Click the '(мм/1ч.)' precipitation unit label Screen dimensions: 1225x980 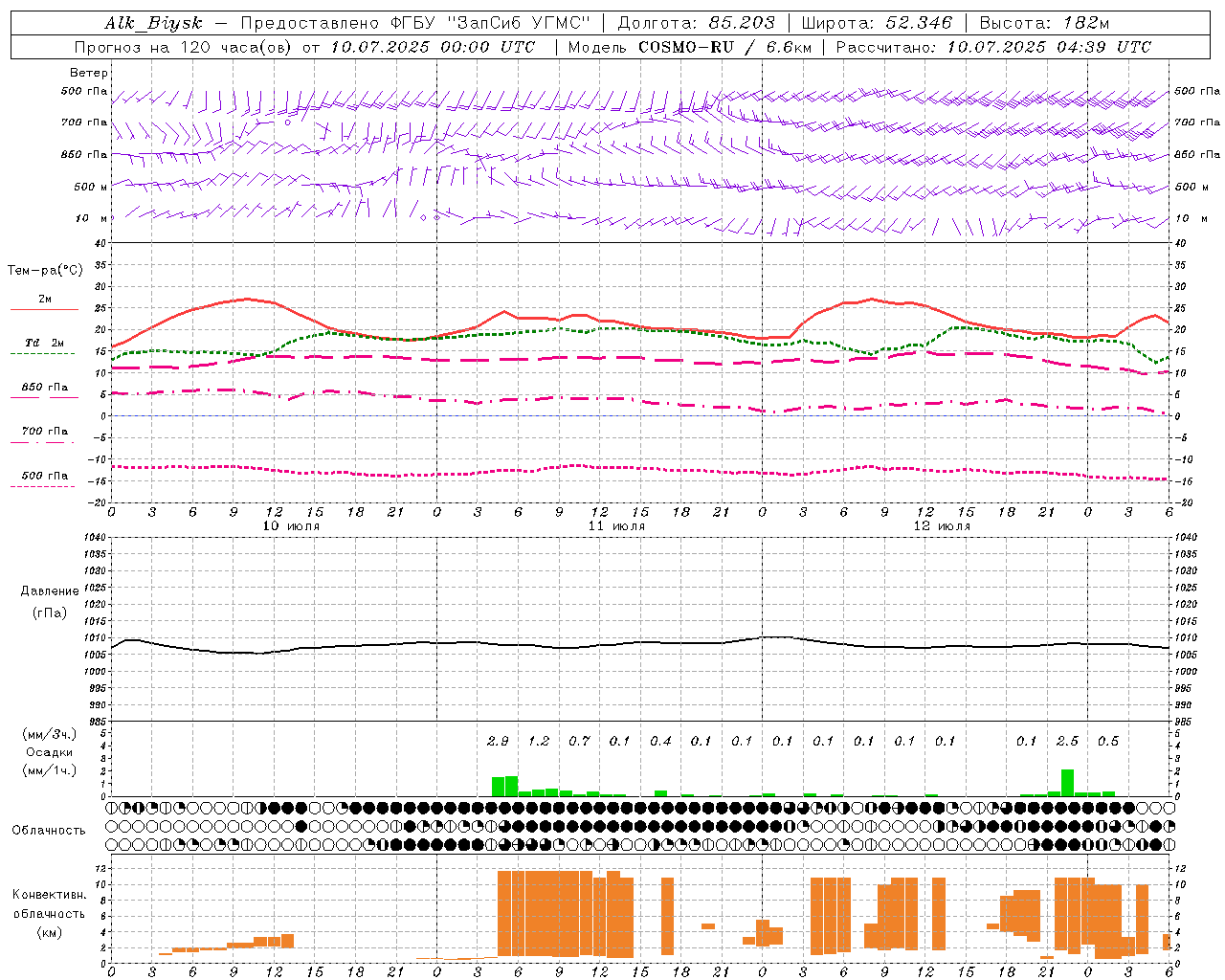50,770
